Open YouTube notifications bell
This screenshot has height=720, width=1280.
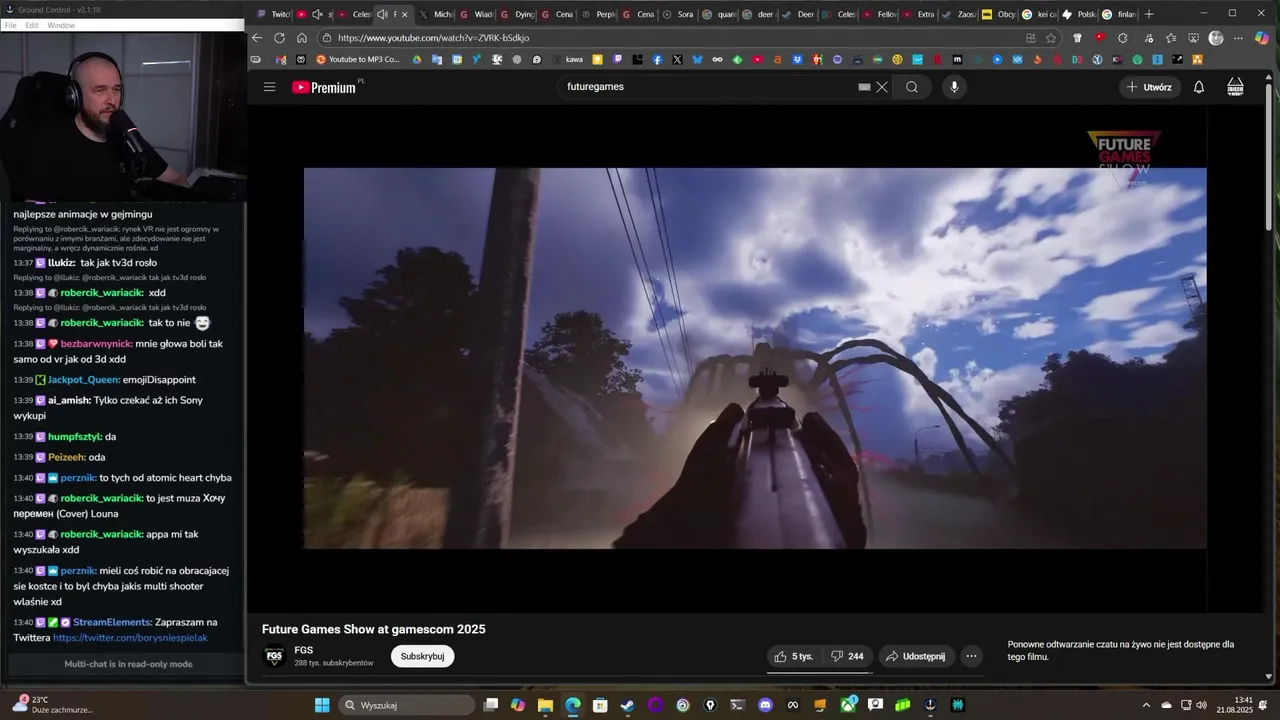pyautogui.click(x=1198, y=87)
